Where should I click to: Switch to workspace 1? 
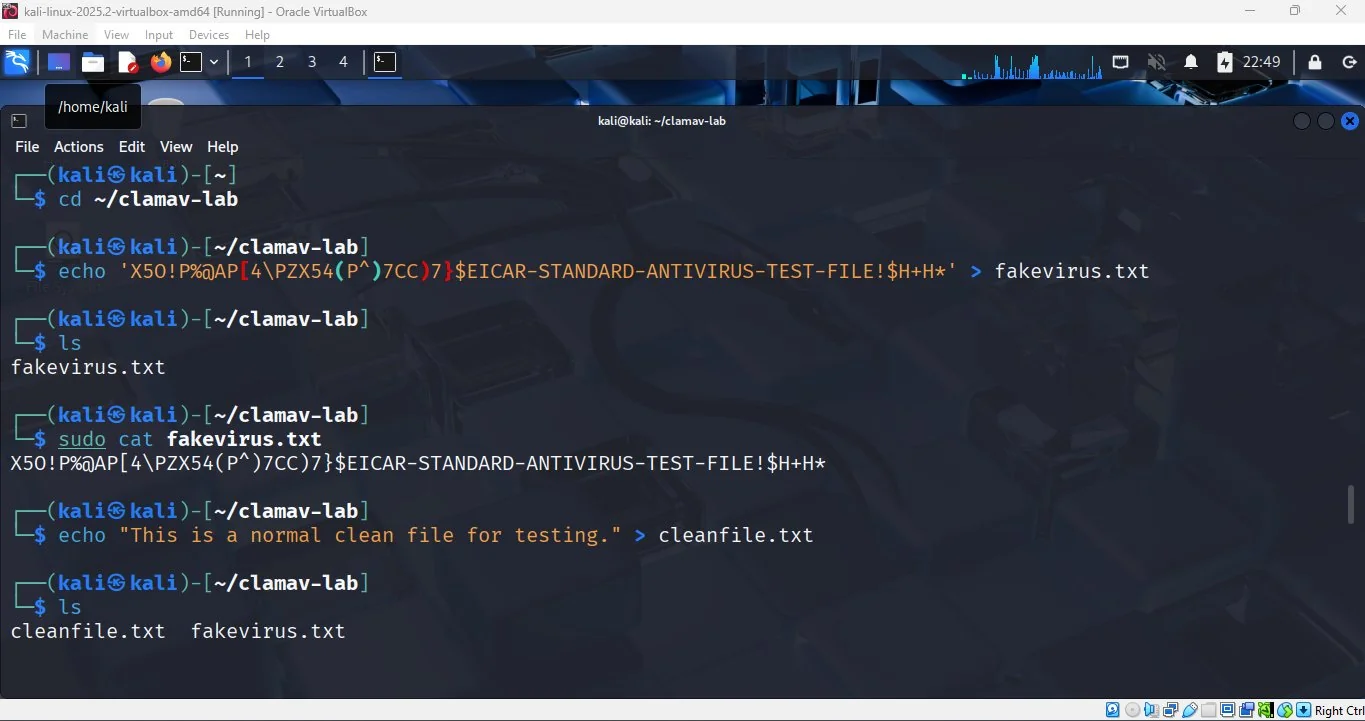tap(248, 62)
